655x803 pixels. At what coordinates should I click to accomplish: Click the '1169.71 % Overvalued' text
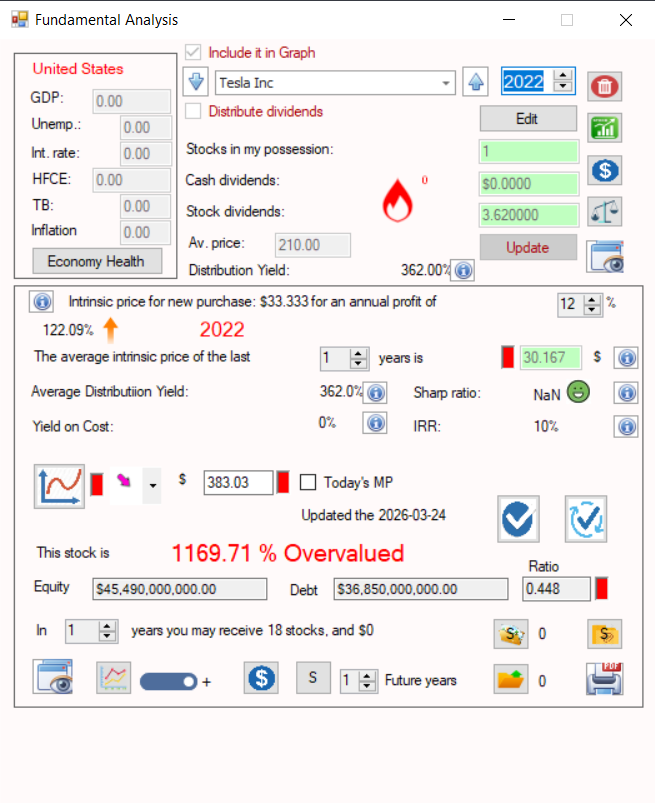tap(288, 554)
